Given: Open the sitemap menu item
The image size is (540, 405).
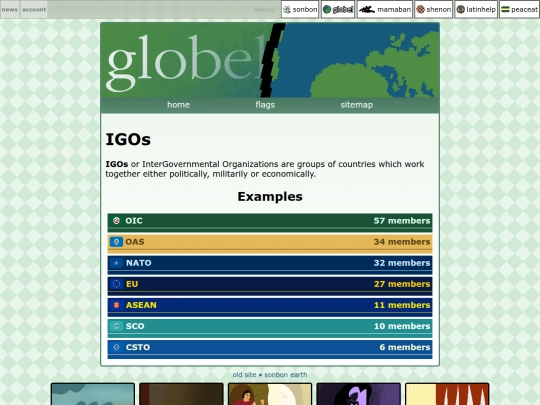Looking at the screenshot, I should pos(357,105).
